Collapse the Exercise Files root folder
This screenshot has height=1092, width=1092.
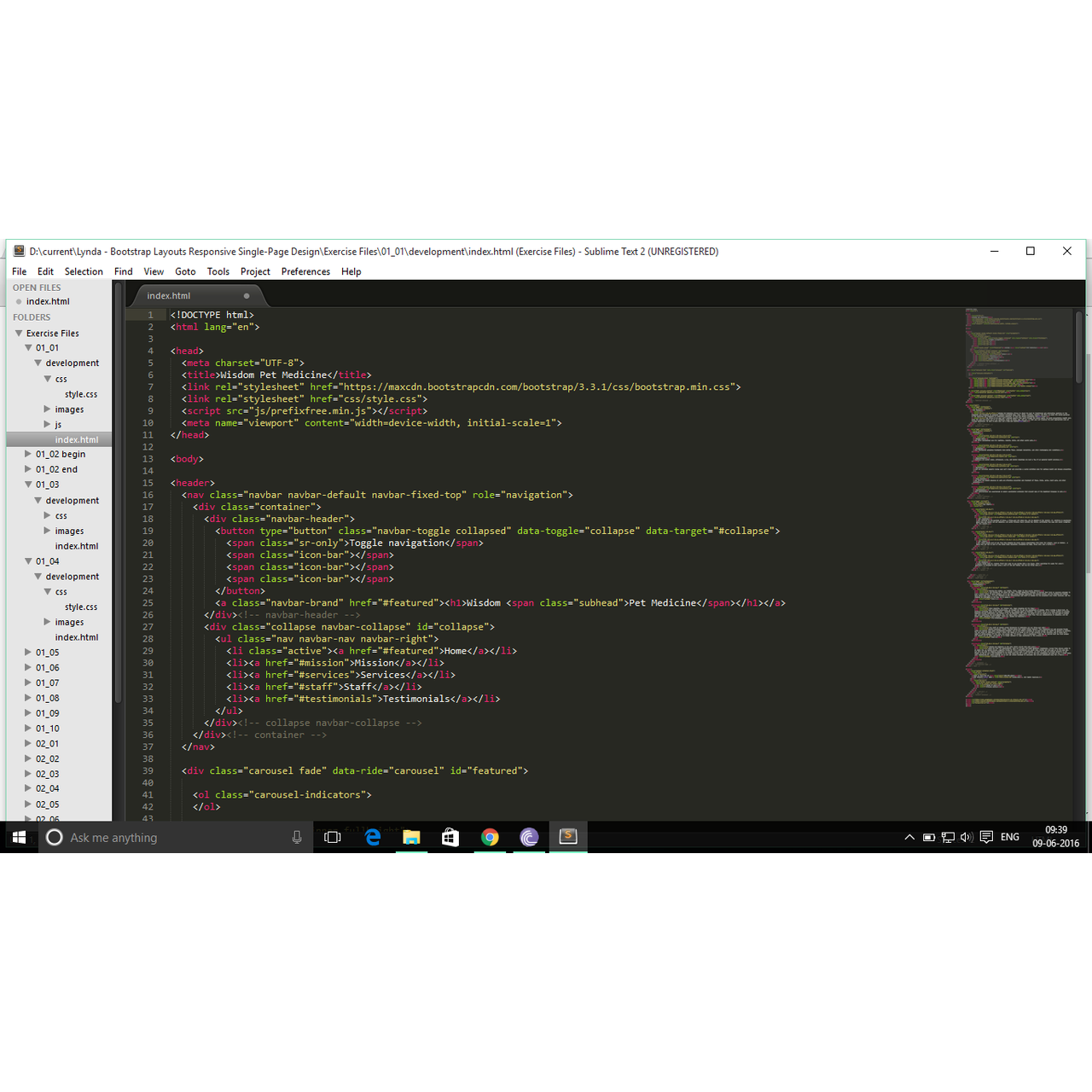pyautogui.click(x=19, y=334)
